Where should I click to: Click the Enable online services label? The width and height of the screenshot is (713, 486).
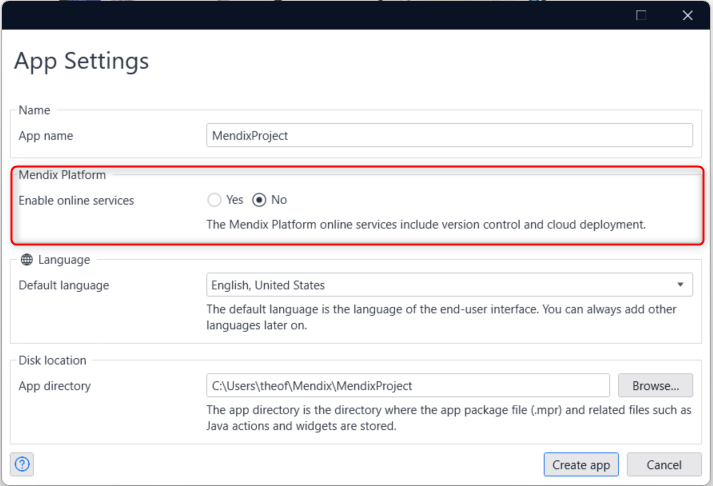pyautogui.click(x=76, y=200)
